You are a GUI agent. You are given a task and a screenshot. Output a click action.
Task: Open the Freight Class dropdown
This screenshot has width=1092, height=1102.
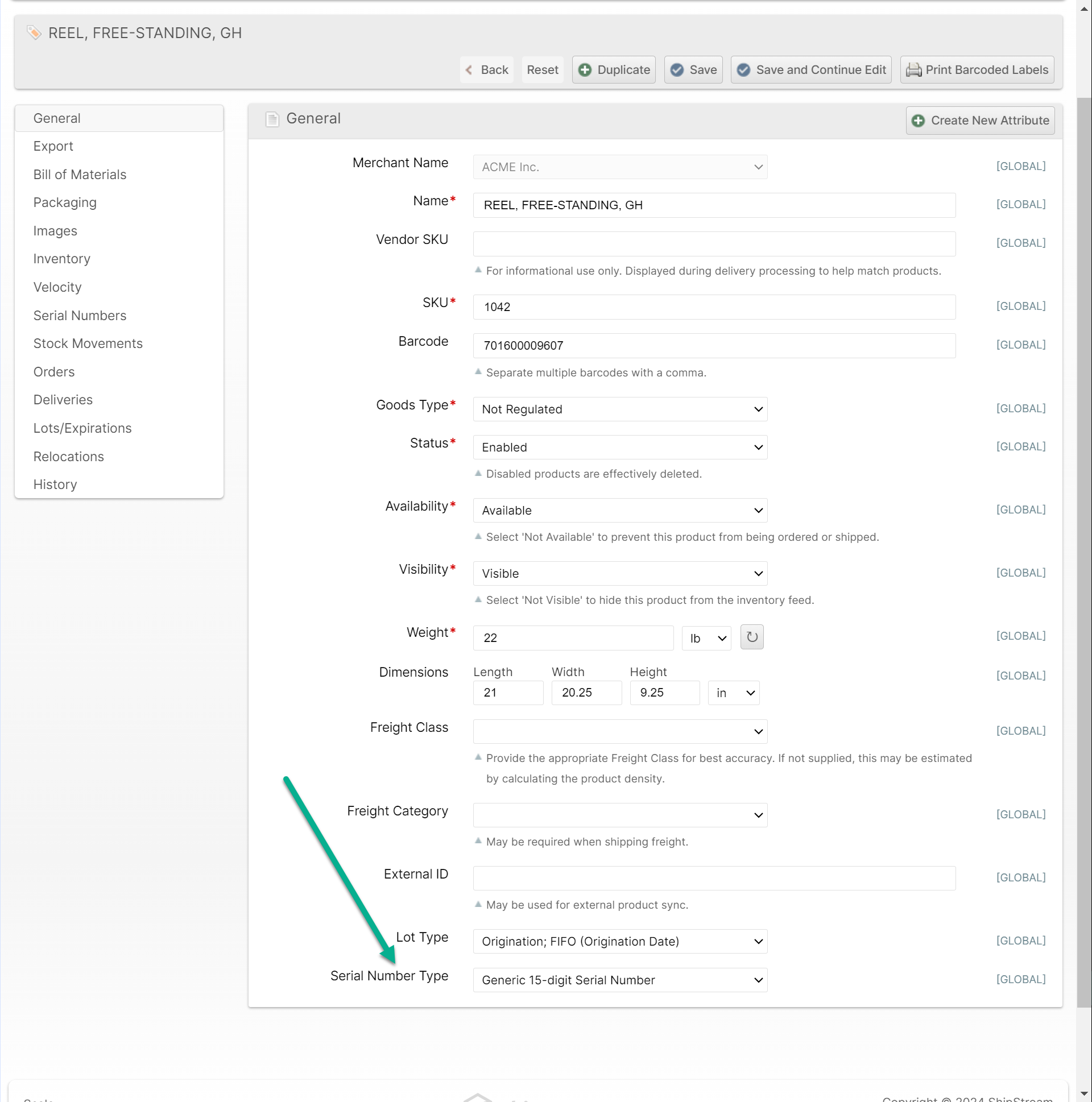click(x=619, y=731)
